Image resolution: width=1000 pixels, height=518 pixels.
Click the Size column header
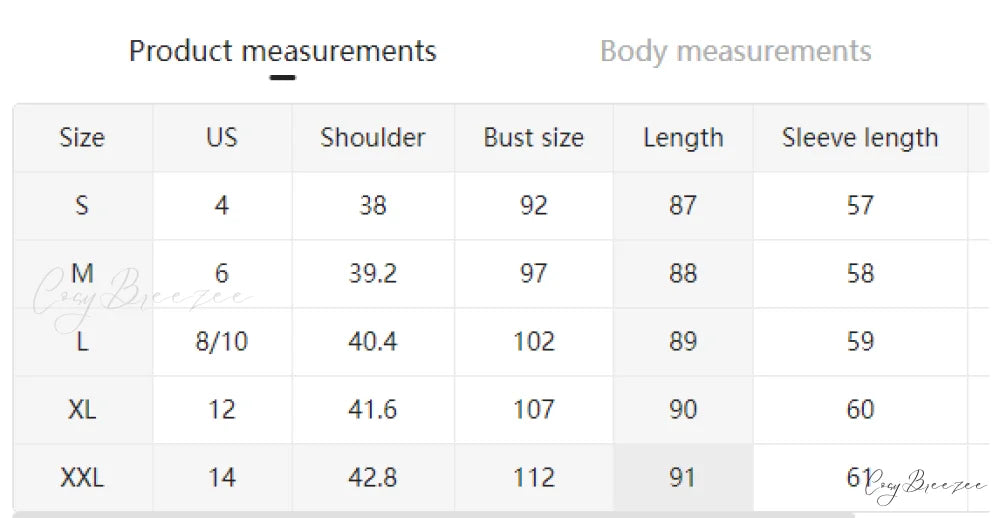pos(82,138)
